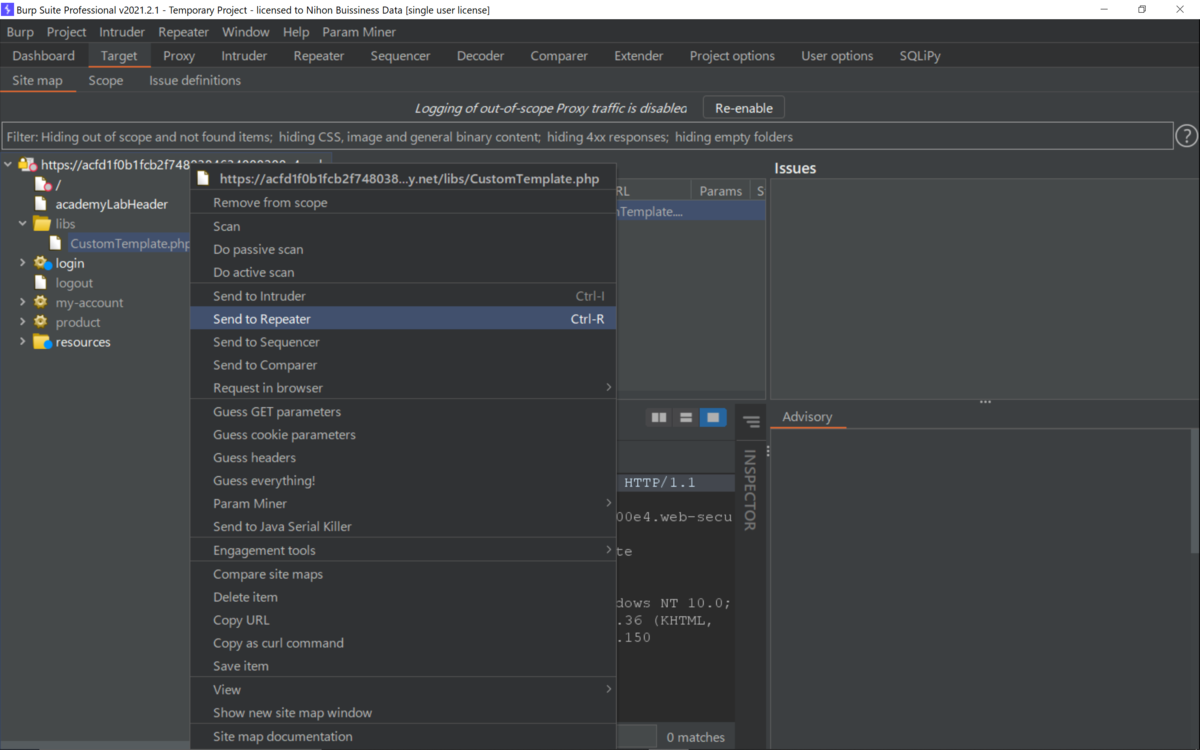Screen dimensions: 1200x750
Task: Click the site map filter bar
Action: 588,136
